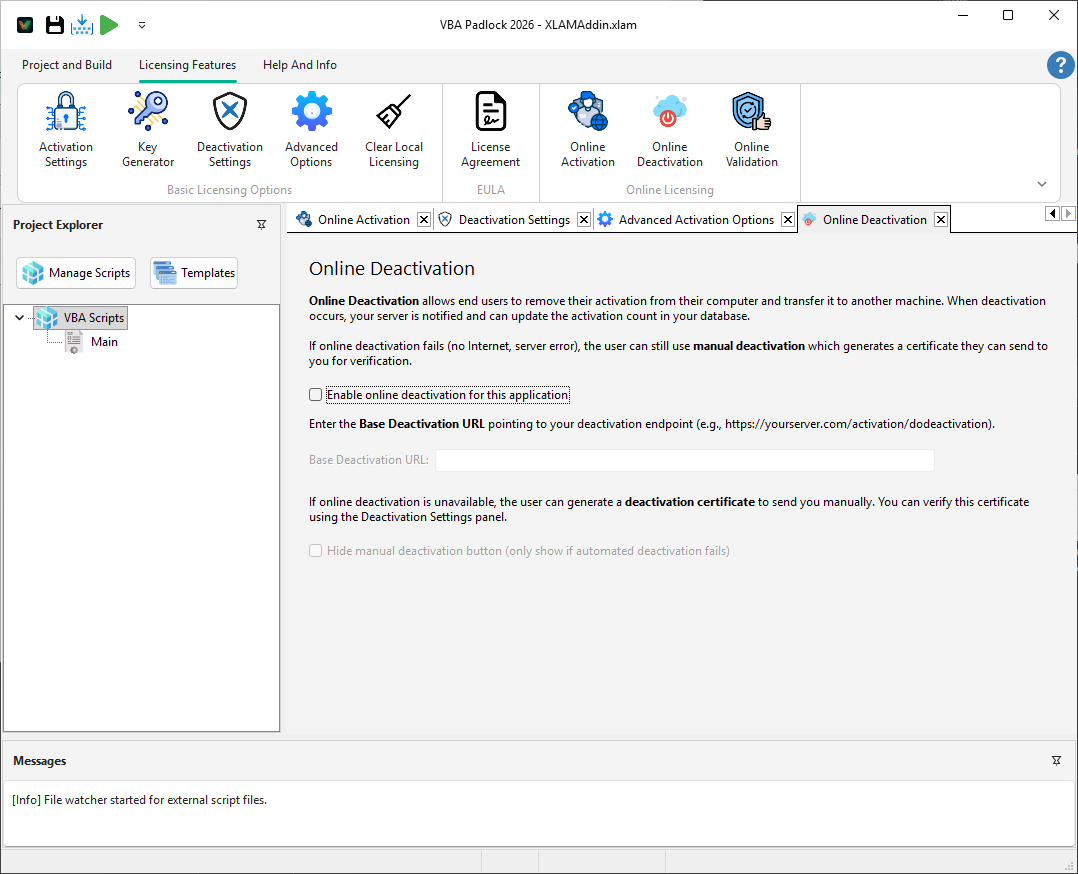Open the Online Activation ribbon icon

587,128
